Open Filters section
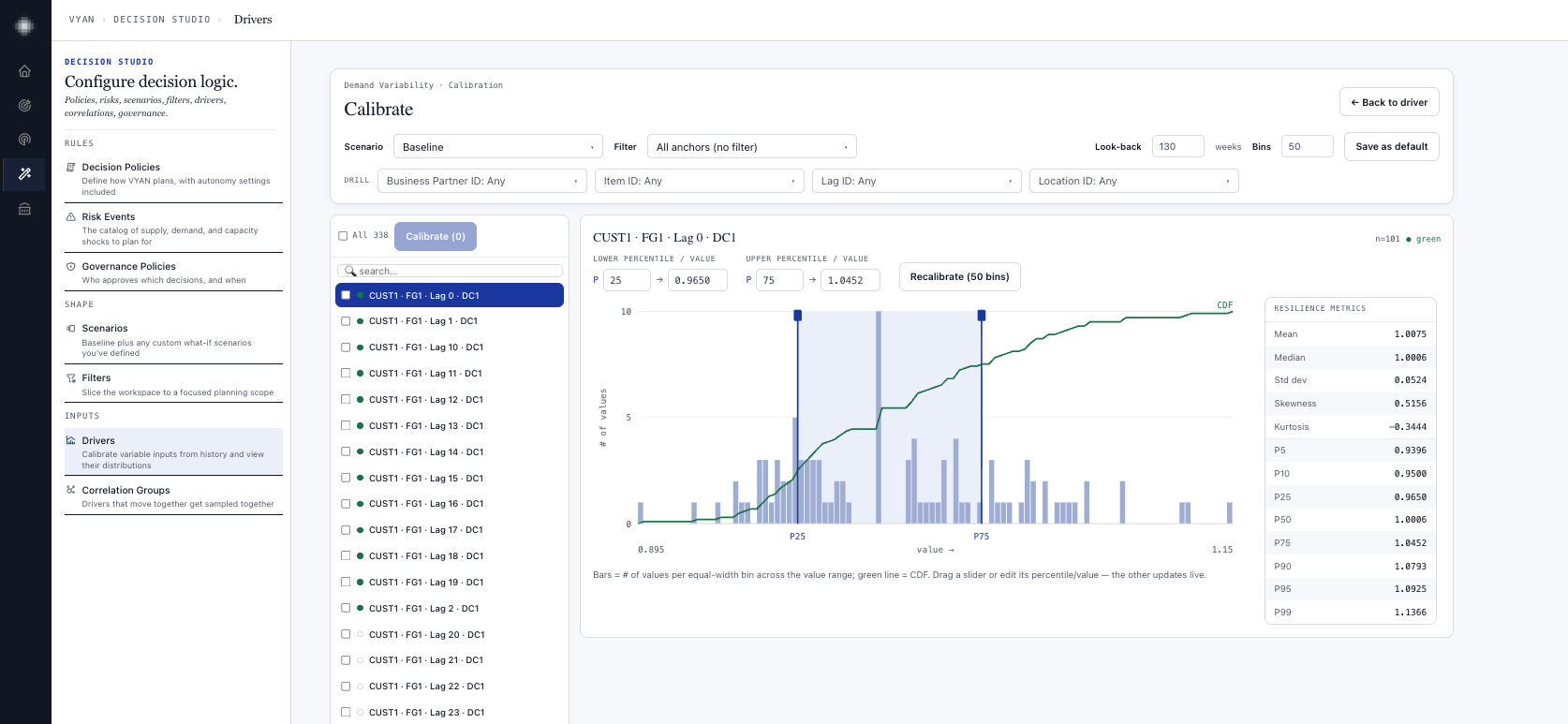The width and height of the screenshot is (1568, 724). 173,384
